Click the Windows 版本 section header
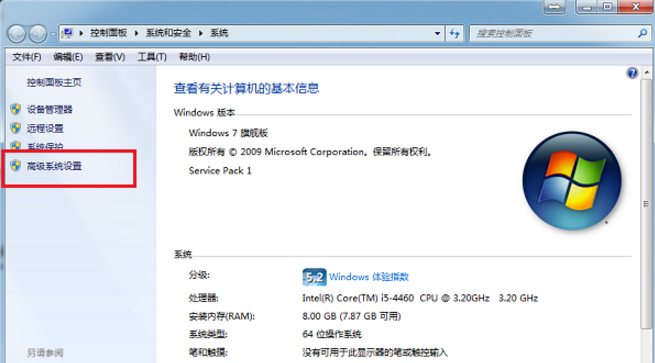655x363 pixels. [x=204, y=112]
